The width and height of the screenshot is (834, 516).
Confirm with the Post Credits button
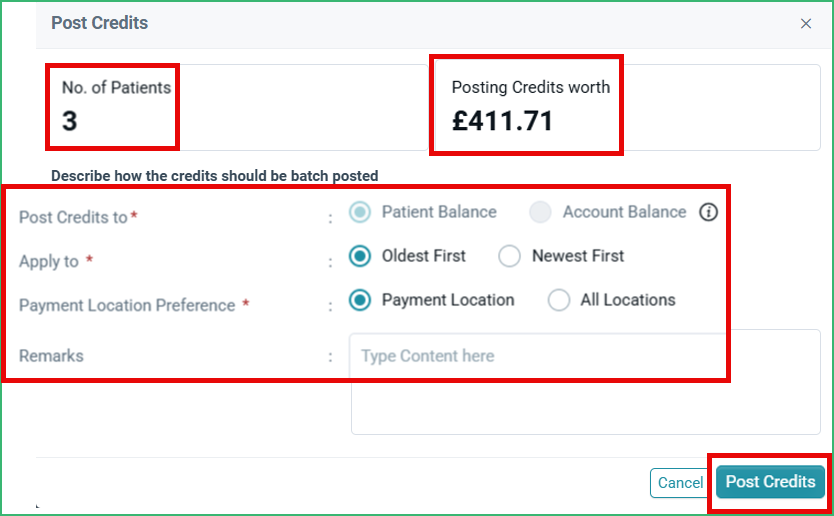point(770,482)
